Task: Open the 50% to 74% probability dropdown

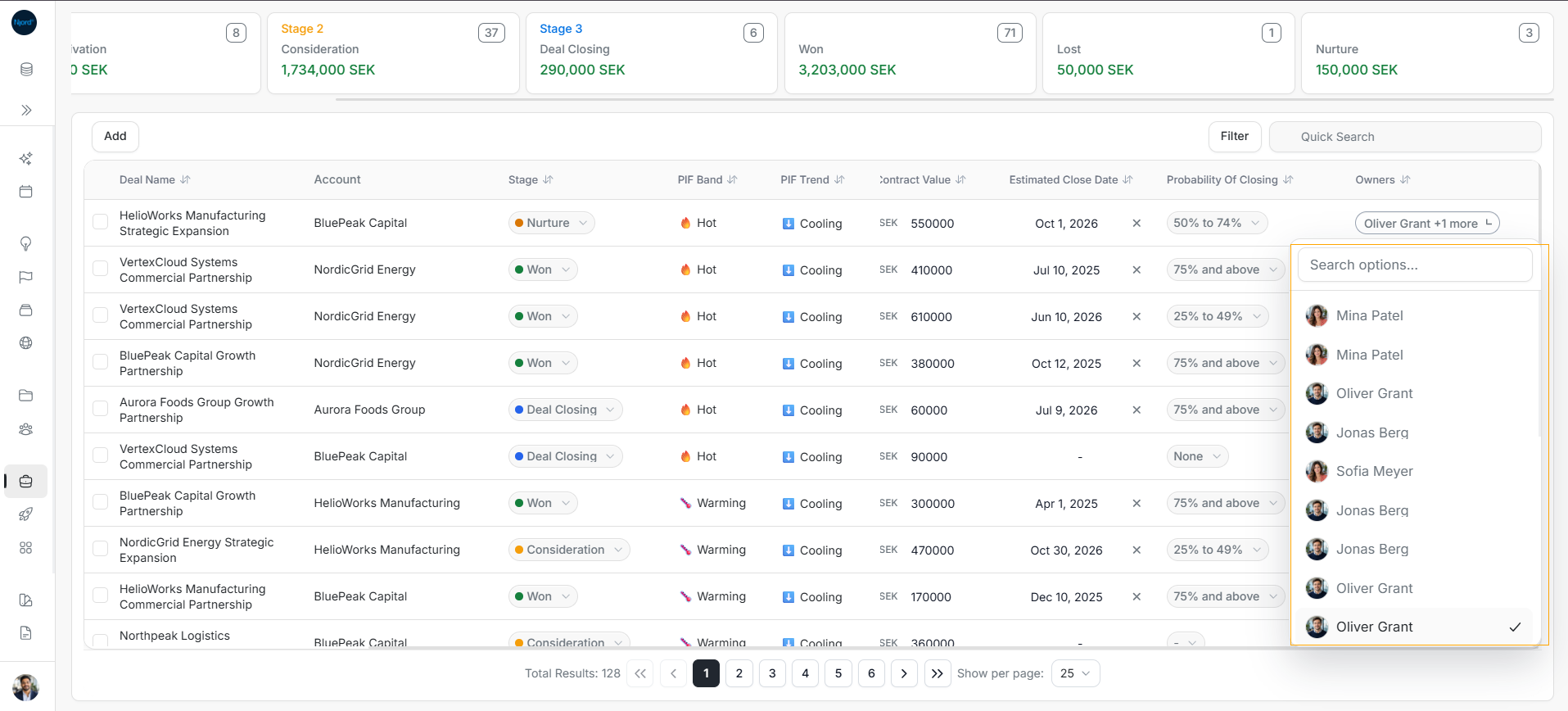Action: tap(1217, 223)
